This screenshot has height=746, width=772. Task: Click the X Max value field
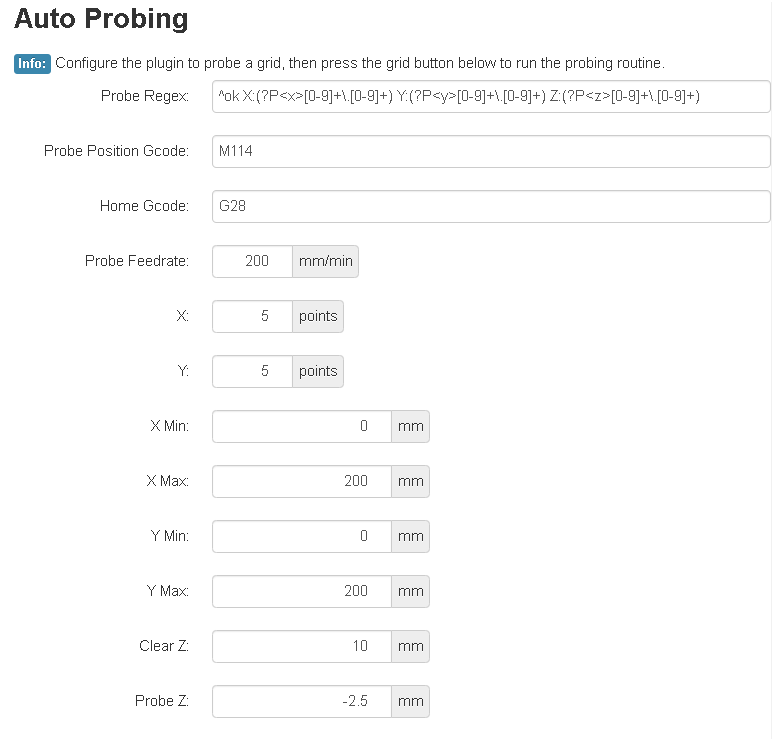pos(301,481)
